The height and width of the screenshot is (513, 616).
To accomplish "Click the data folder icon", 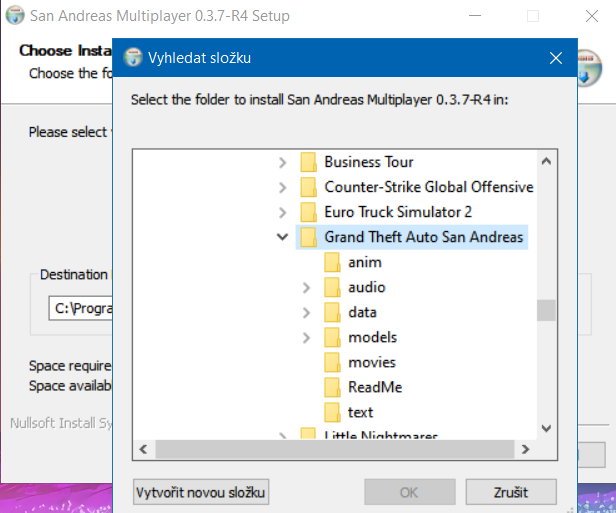I will [332, 313].
